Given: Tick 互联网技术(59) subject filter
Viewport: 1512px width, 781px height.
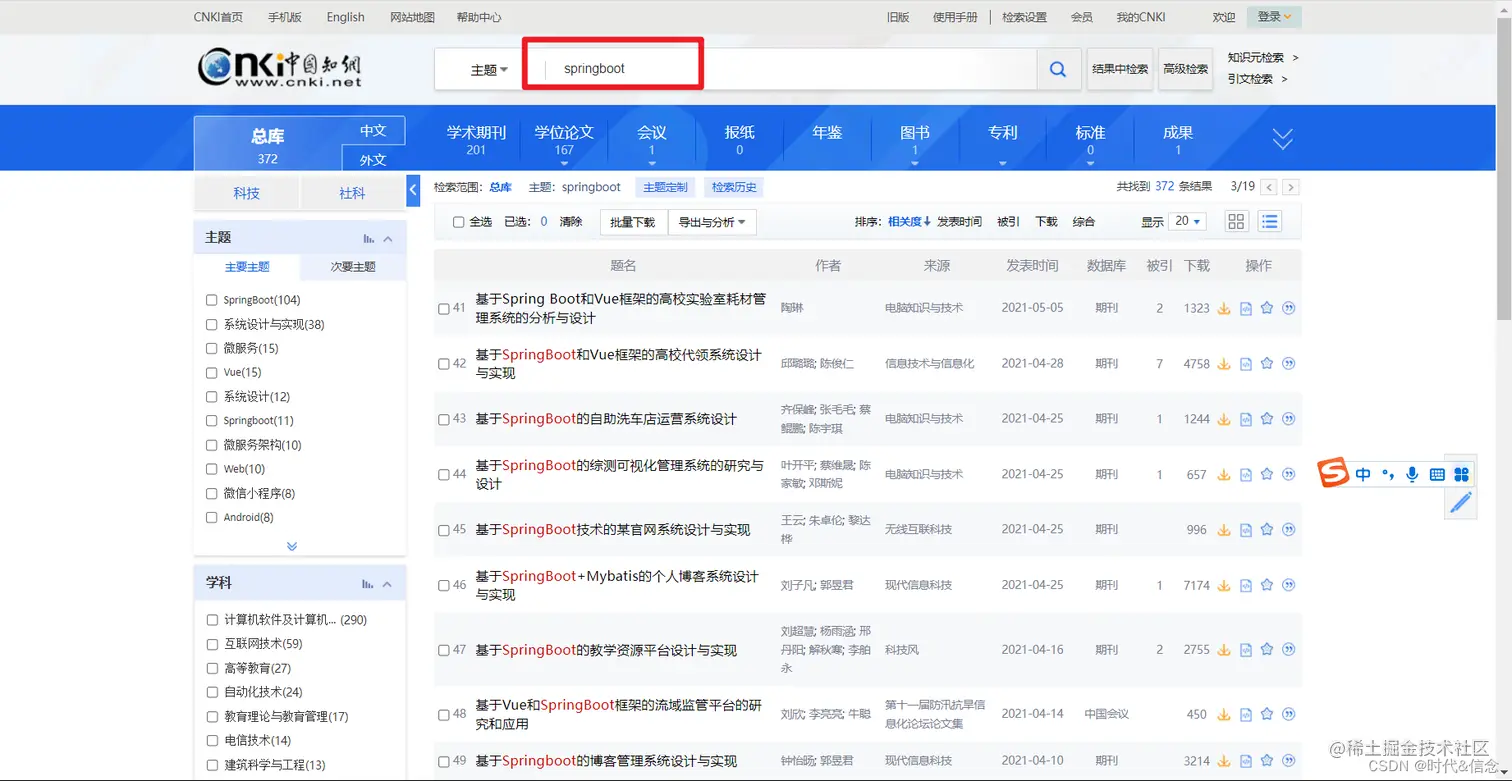Looking at the screenshot, I should tap(212, 644).
